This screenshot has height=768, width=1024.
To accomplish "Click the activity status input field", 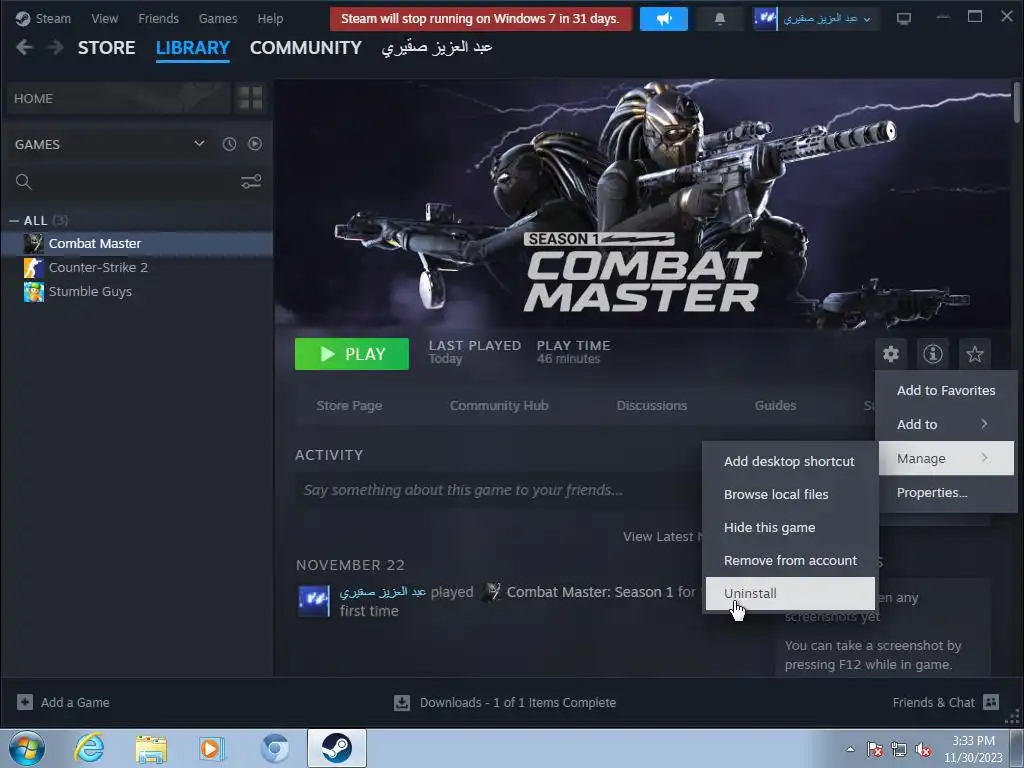I will [x=498, y=490].
